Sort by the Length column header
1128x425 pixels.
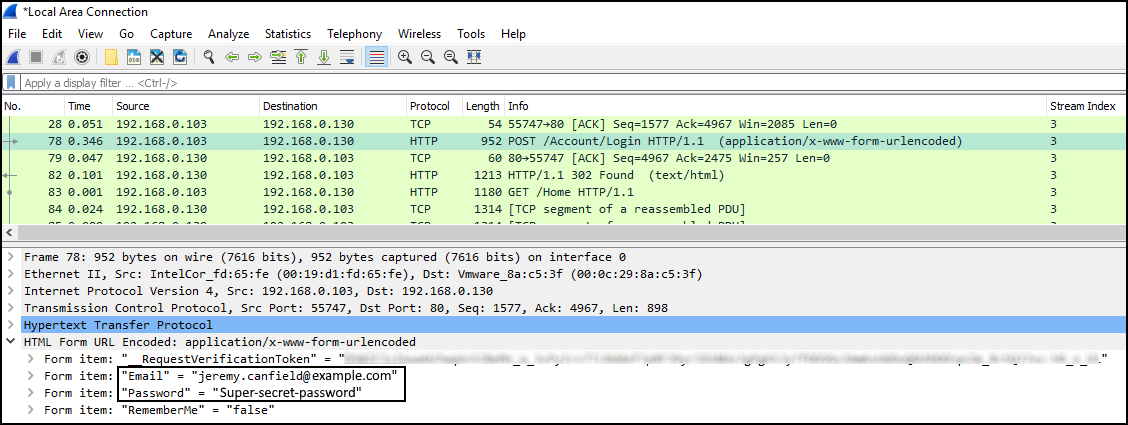pos(483,106)
